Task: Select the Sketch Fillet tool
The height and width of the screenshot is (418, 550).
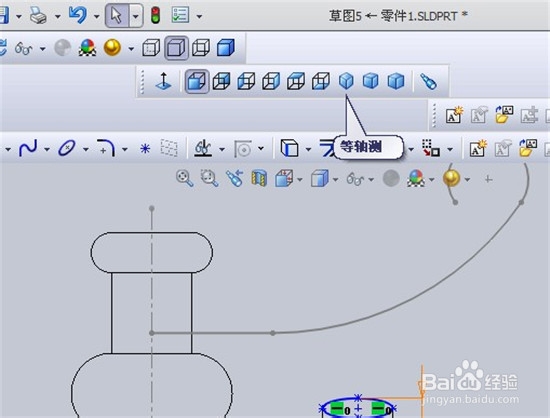Action: click(106, 148)
